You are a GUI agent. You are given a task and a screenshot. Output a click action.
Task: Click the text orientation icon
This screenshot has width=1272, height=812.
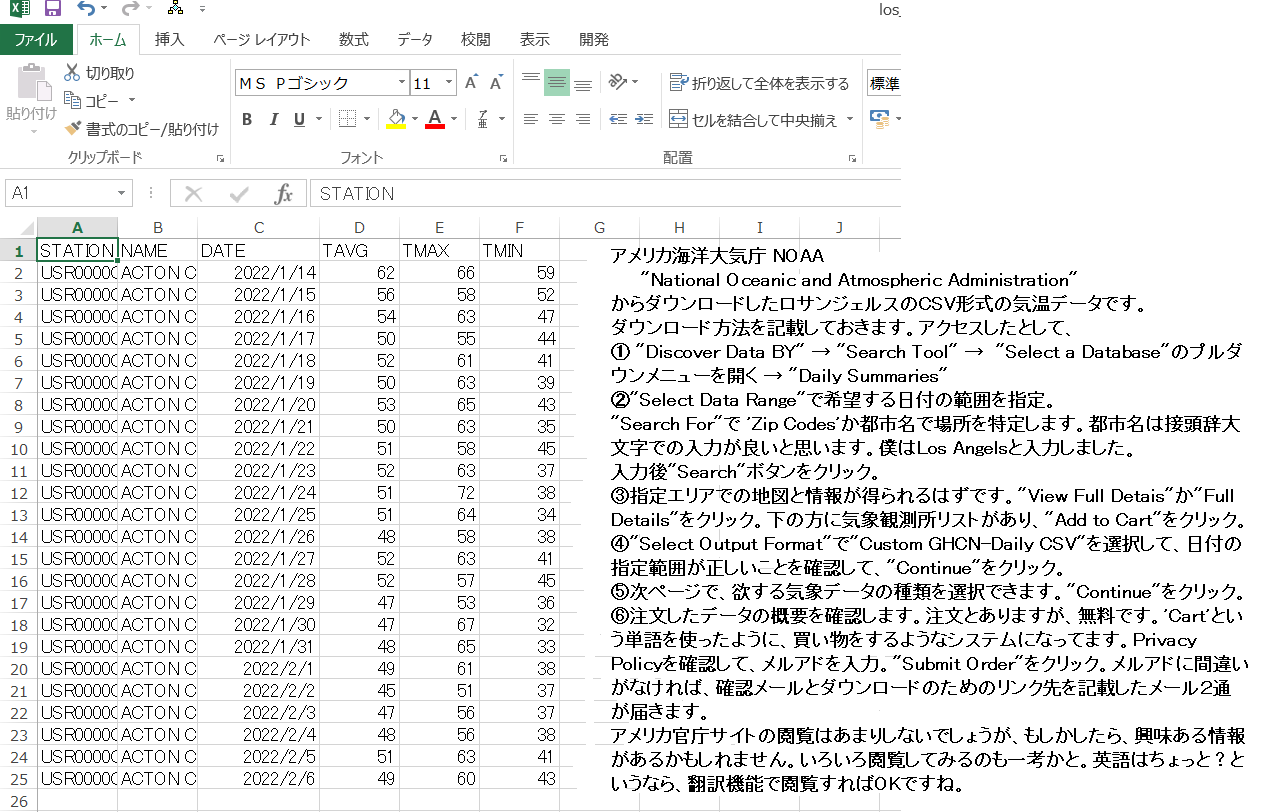coord(618,83)
